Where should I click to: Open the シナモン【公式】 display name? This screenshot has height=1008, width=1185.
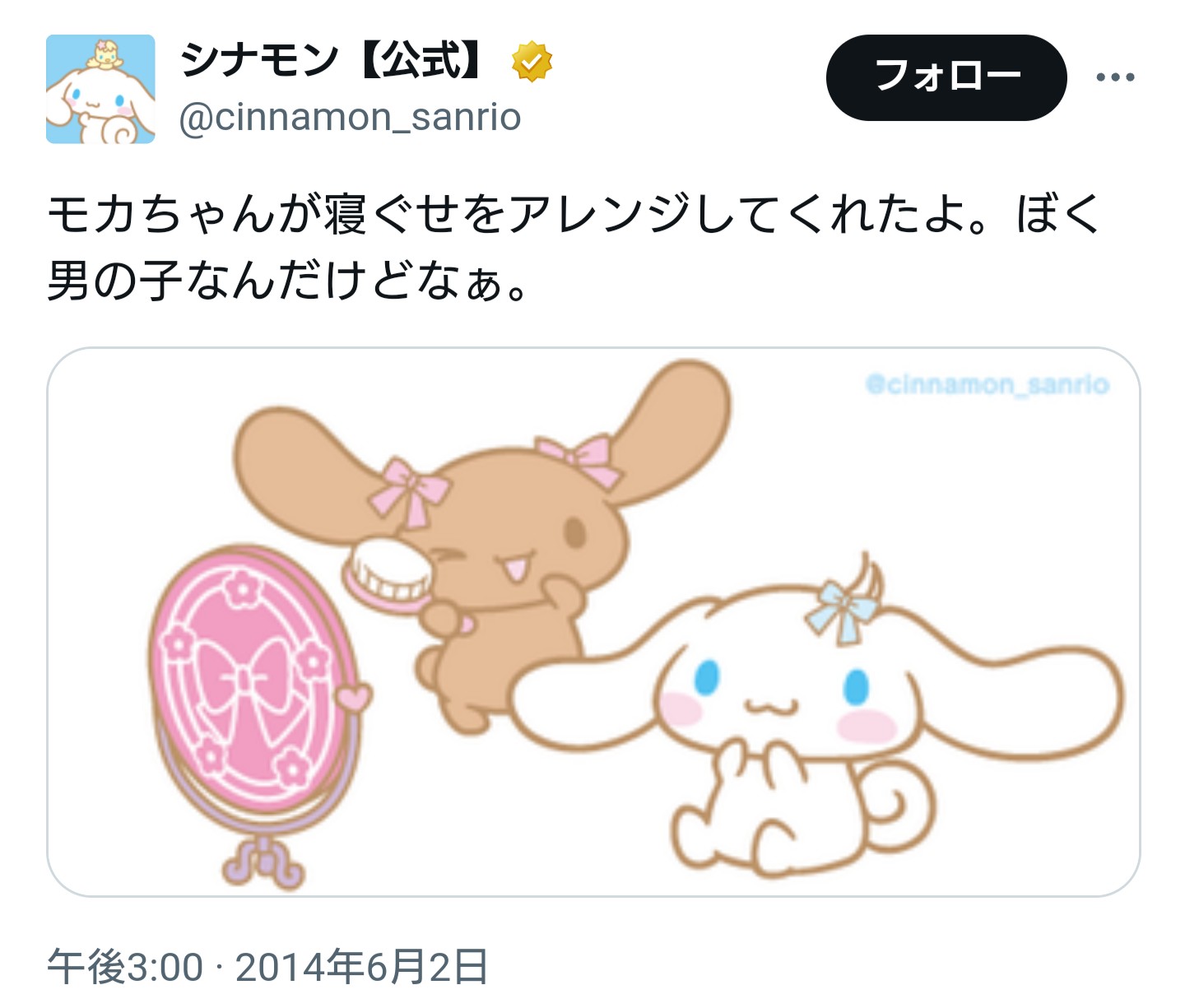[332, 61]
